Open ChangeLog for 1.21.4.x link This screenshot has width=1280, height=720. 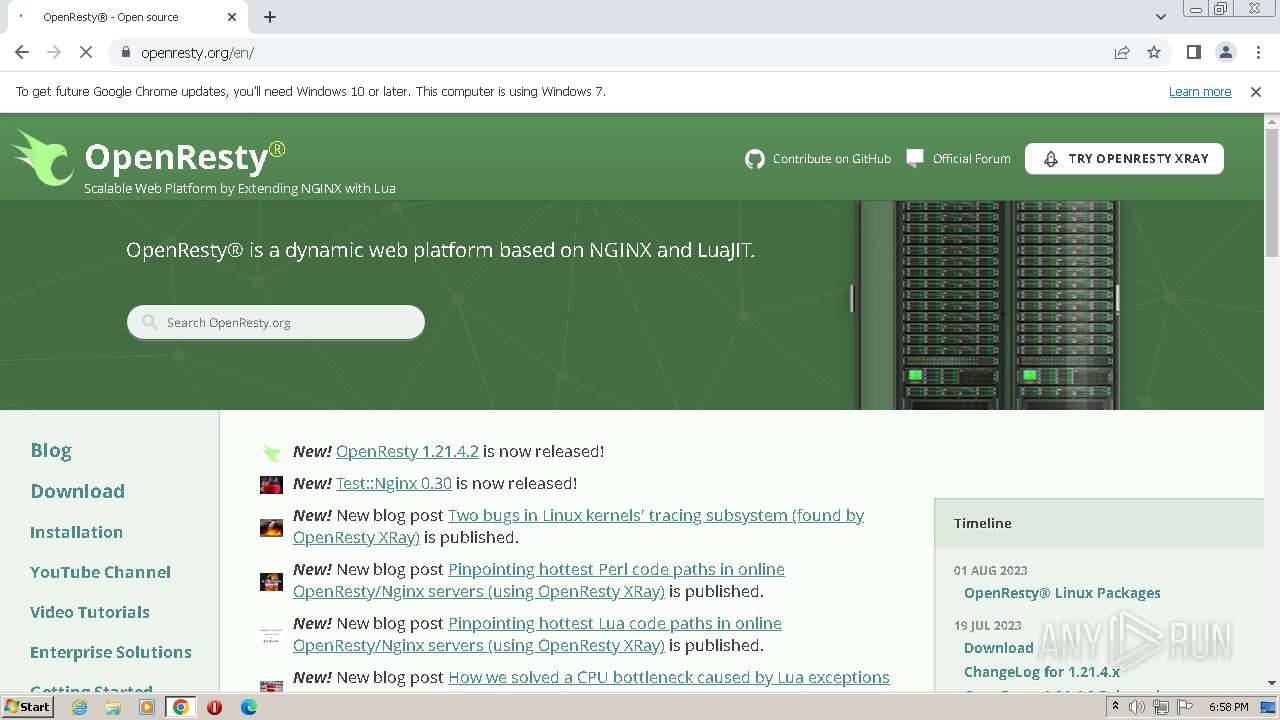click(1042, 672)
